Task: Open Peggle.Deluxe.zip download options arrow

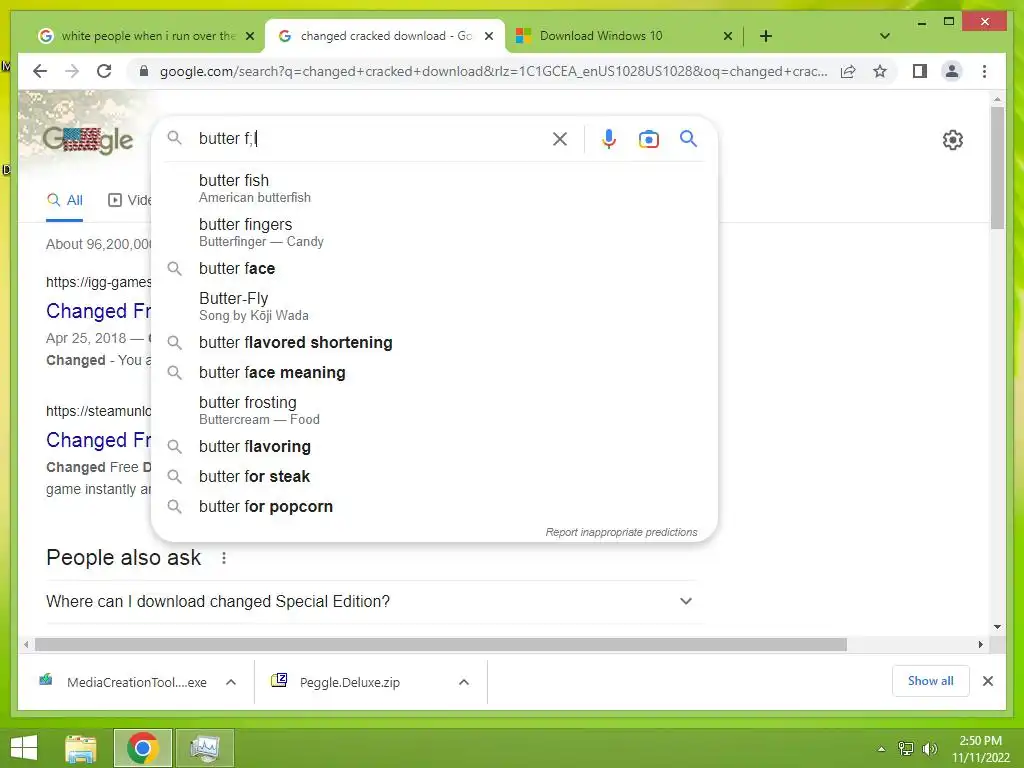Action: pos(464,682)
